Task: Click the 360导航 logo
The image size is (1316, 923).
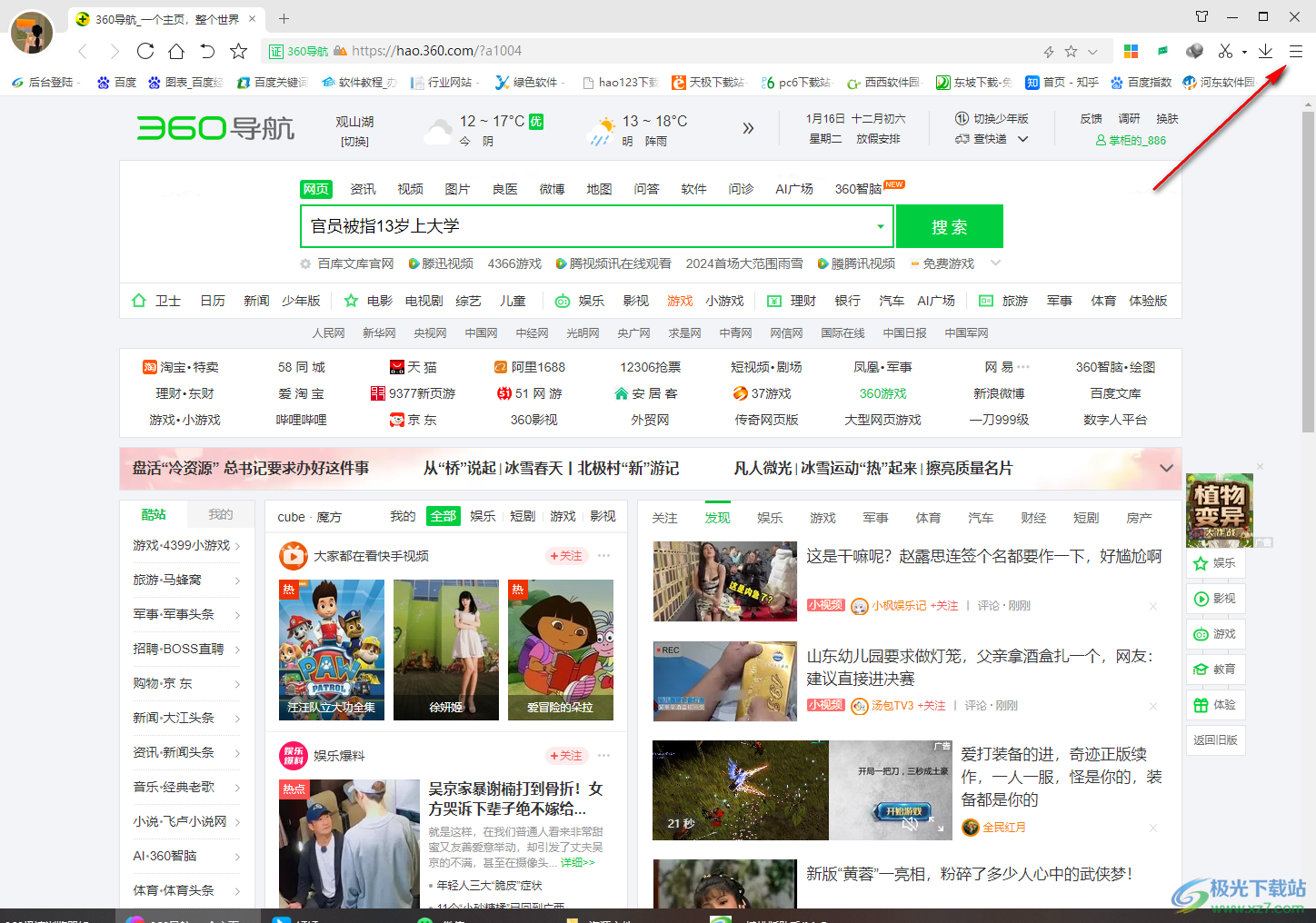Action: 215,128
